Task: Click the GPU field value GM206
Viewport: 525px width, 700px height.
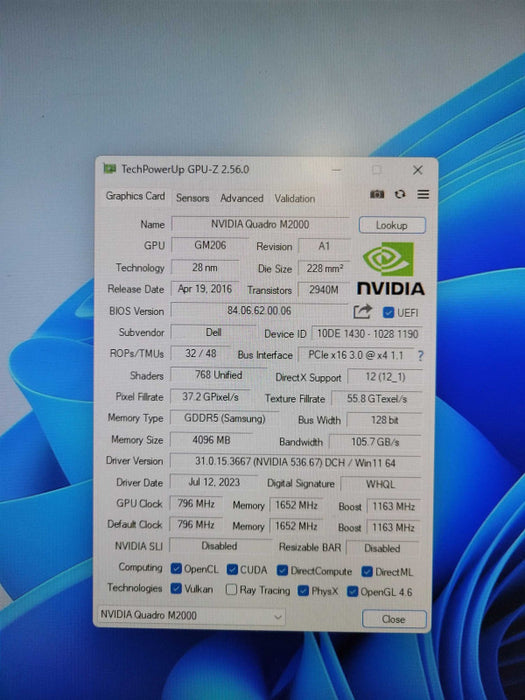Action: tap(210, 245)
